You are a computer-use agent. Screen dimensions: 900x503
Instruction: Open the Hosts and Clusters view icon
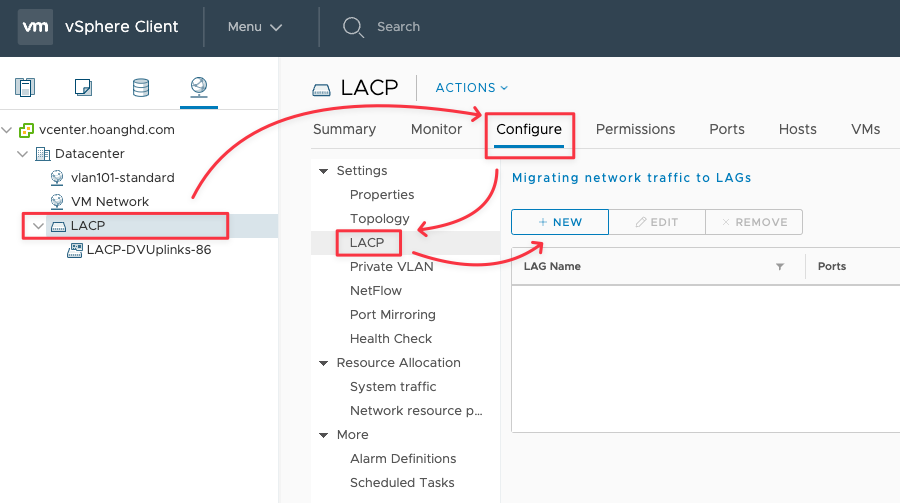[25, 87]
